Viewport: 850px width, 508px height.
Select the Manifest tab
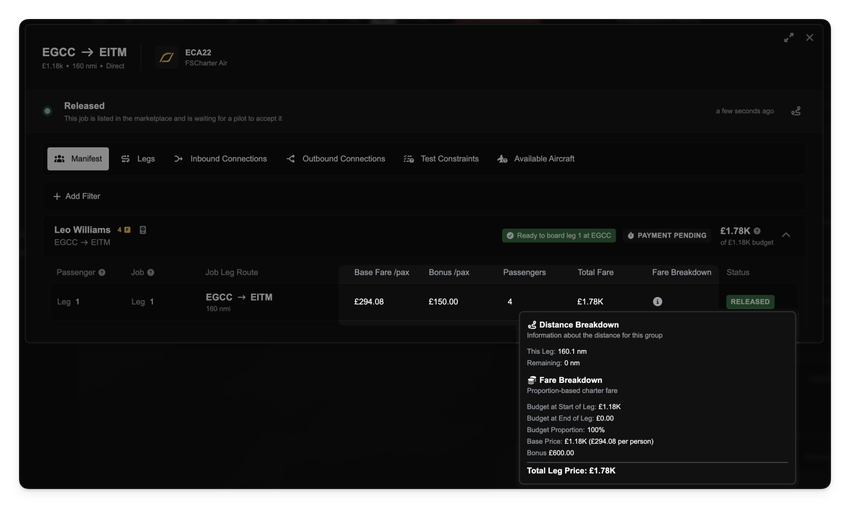pos(78,159)
